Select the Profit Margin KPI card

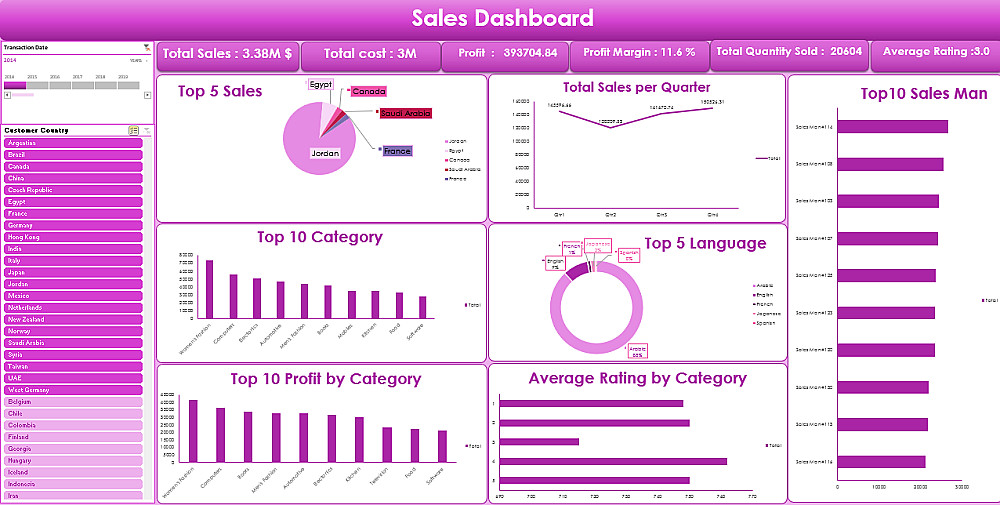coord(639,55)
